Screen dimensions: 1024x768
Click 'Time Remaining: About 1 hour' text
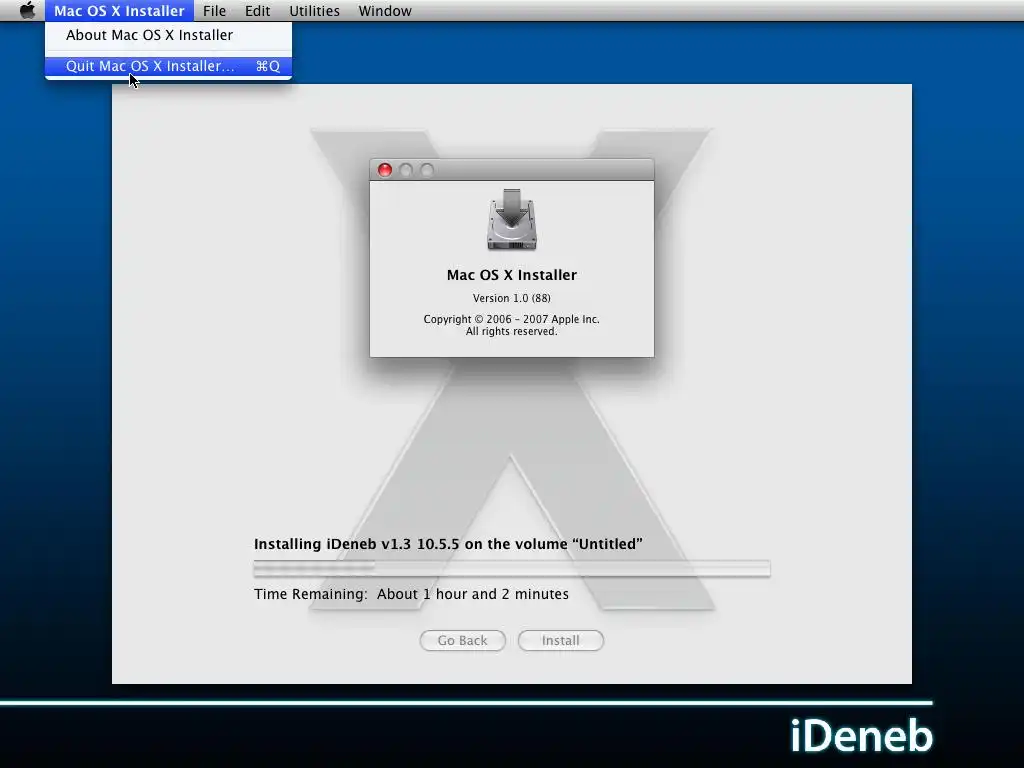[411, 594]
